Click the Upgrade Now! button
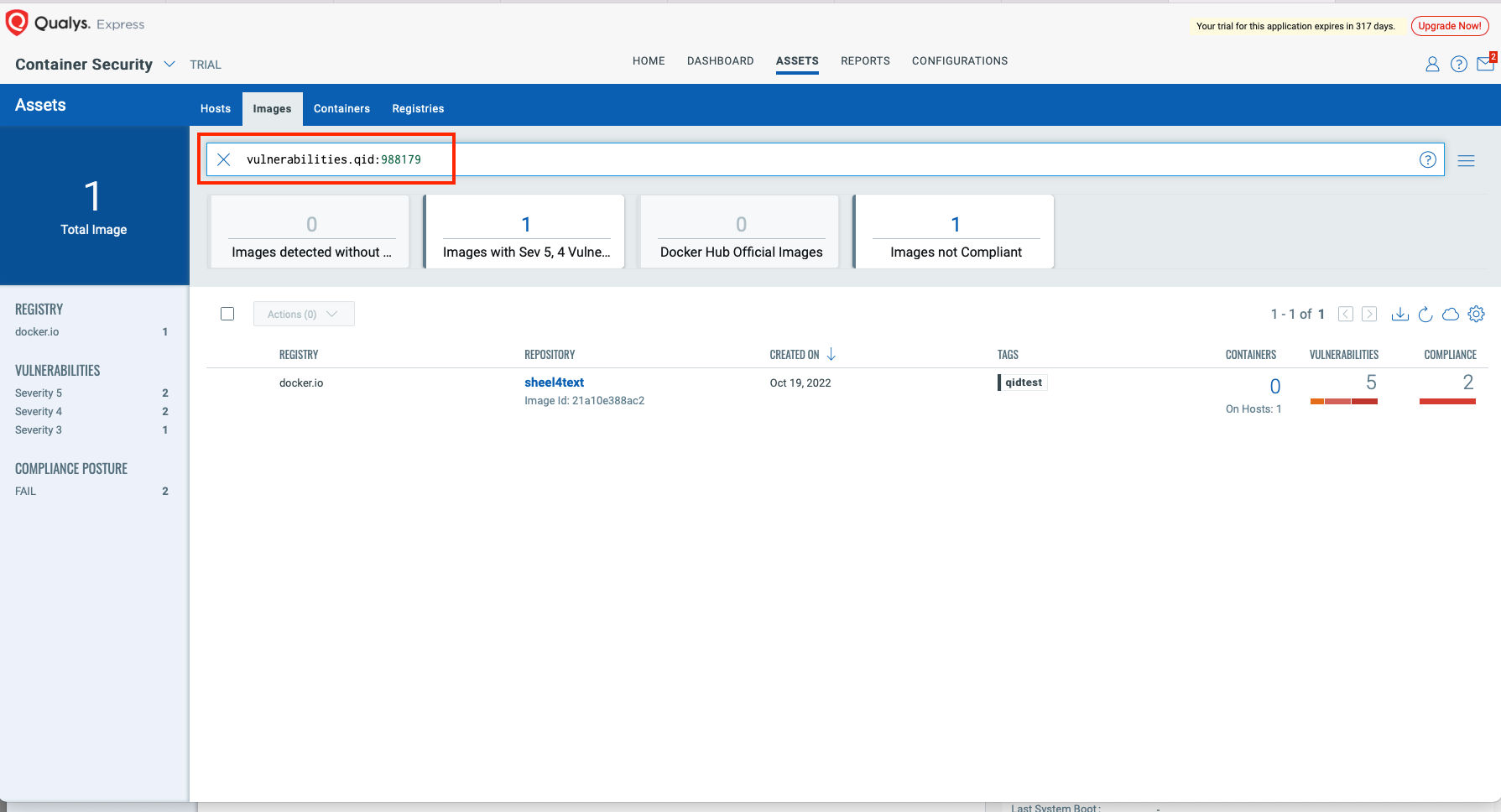This screenshot has height=812, width=1501. coord(1449,26)
